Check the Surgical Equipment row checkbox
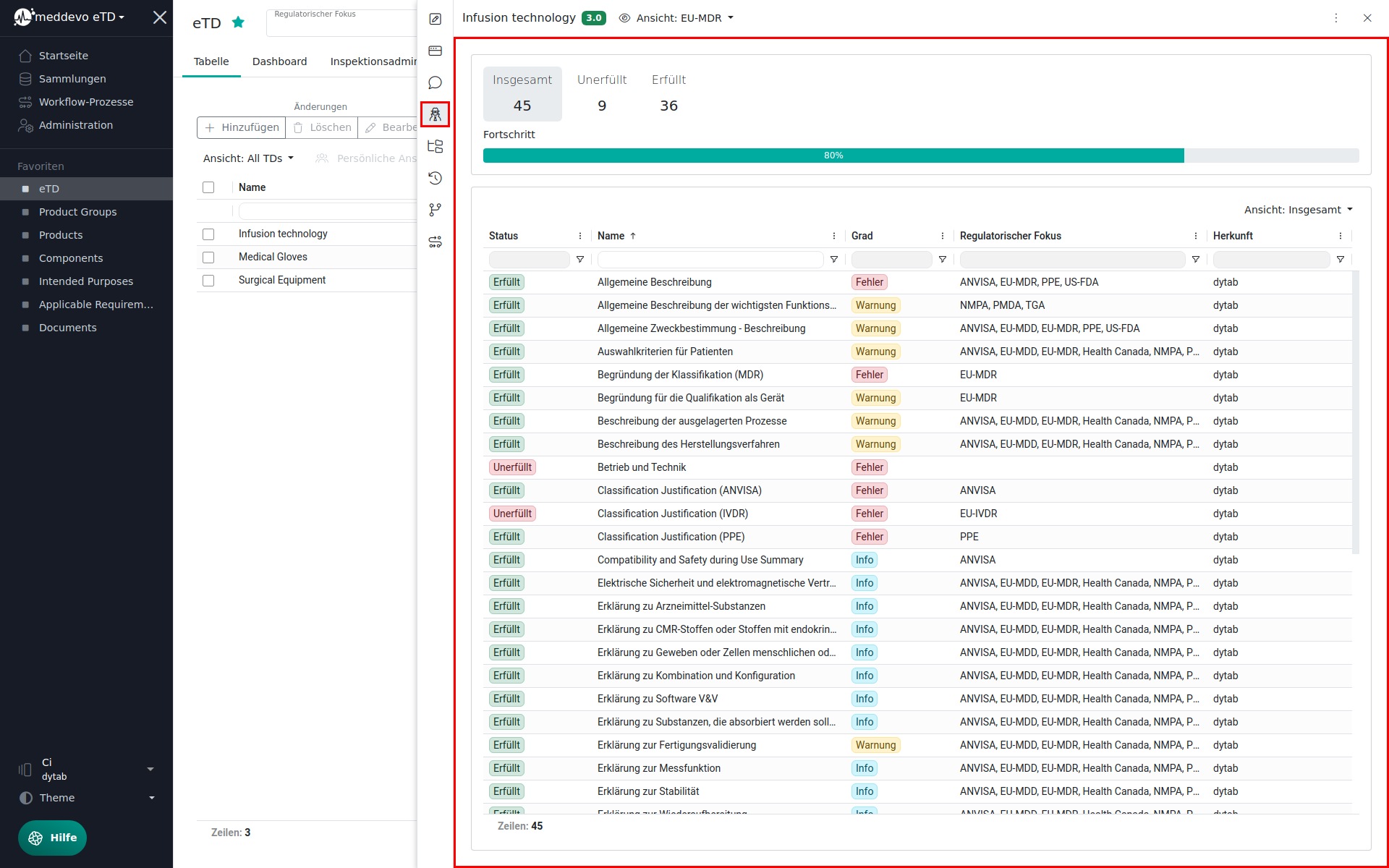Screen dimensions: 1389x868 pos(208,280)
